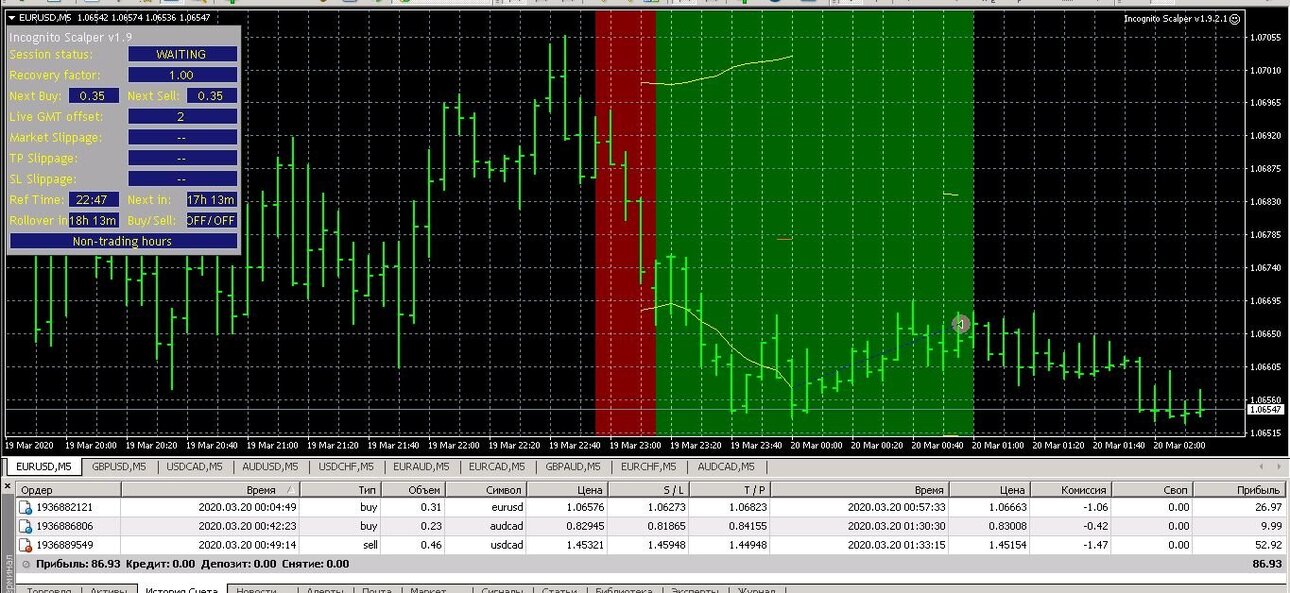Sort history by the Ордер column
Image resolution: width=1290 pixels, height=593 pixels.
click(x=67, y=490)
